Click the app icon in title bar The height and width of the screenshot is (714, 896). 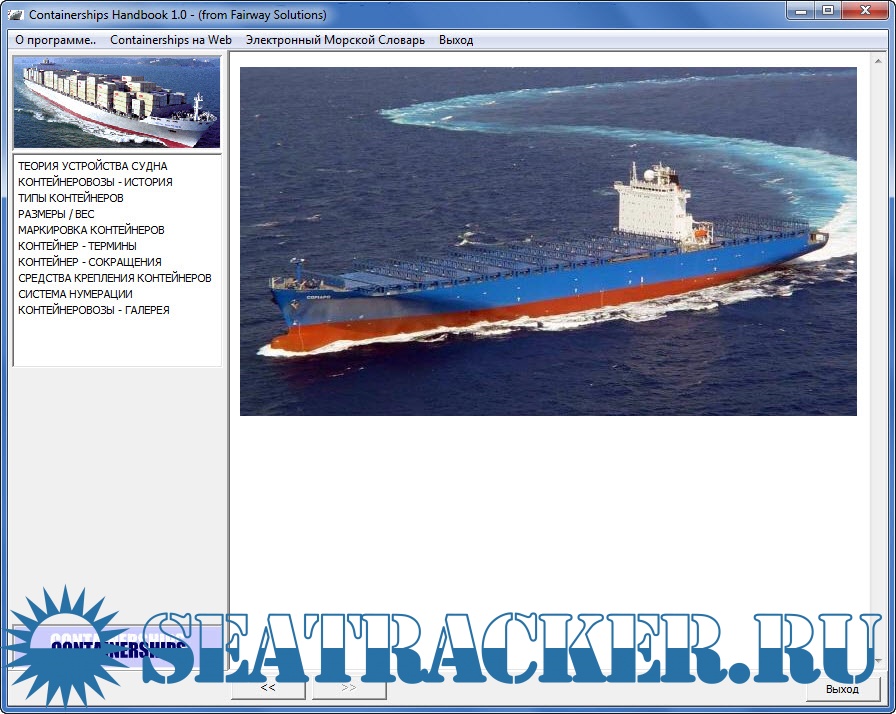[x=15, y=15]
